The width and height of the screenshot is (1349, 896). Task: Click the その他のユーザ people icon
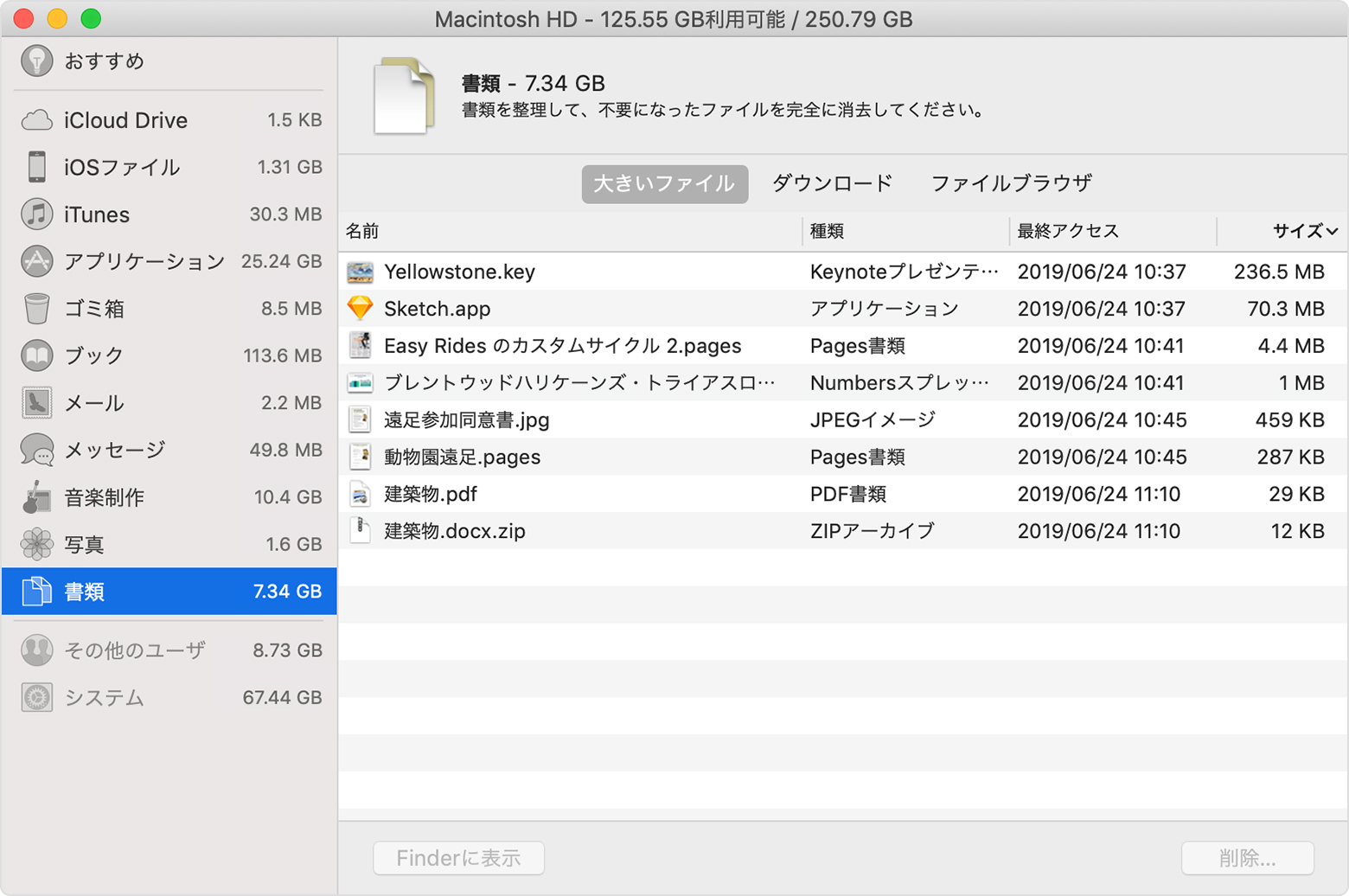click(x=36, y=650)
